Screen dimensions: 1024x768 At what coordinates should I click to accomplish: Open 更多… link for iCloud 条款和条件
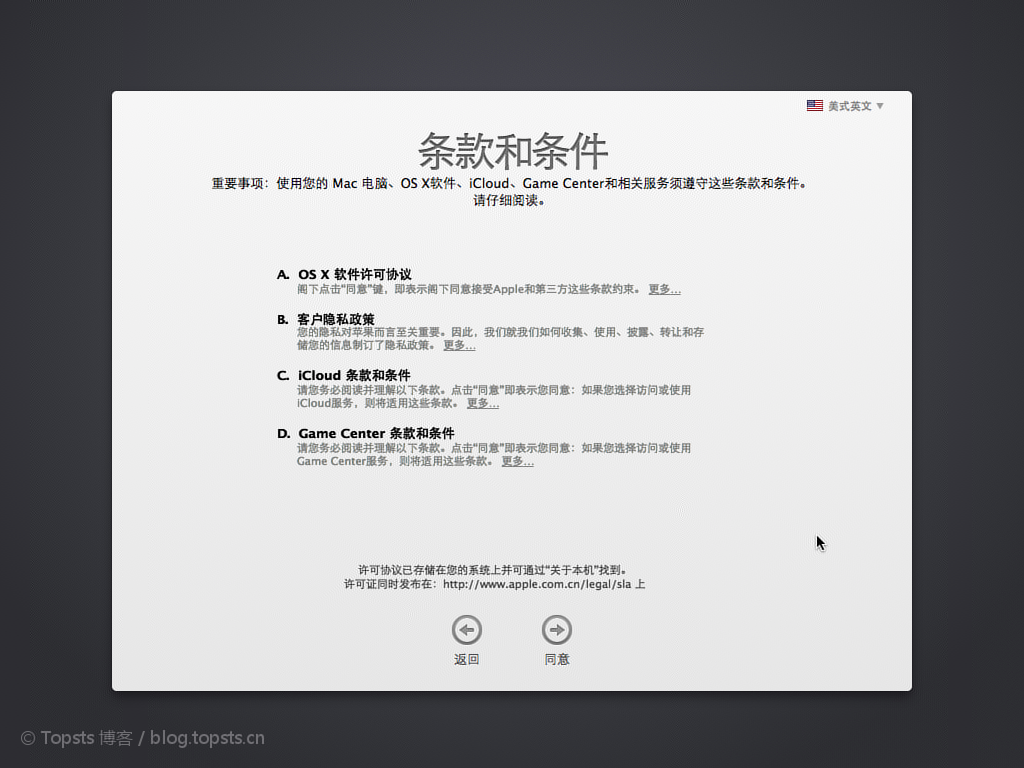pos(483,404)
